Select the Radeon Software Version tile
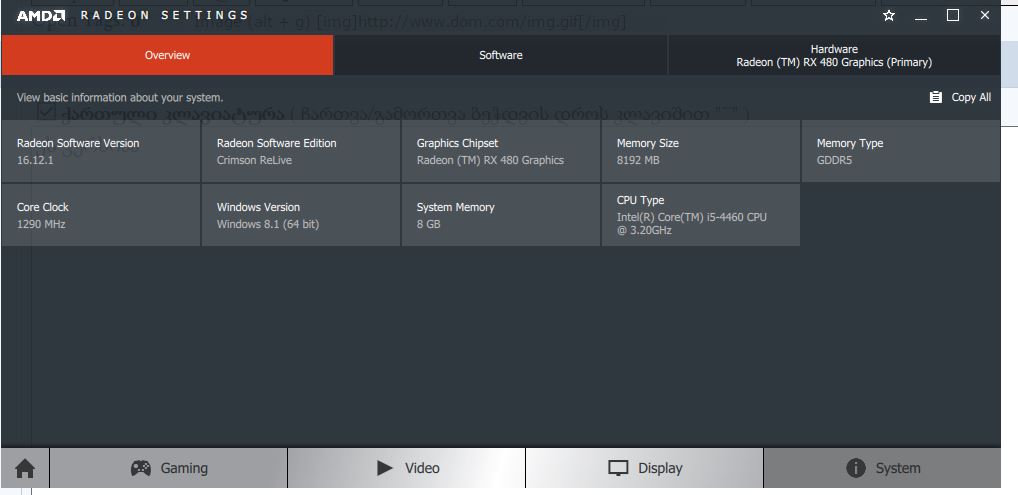 click(101, 151)
